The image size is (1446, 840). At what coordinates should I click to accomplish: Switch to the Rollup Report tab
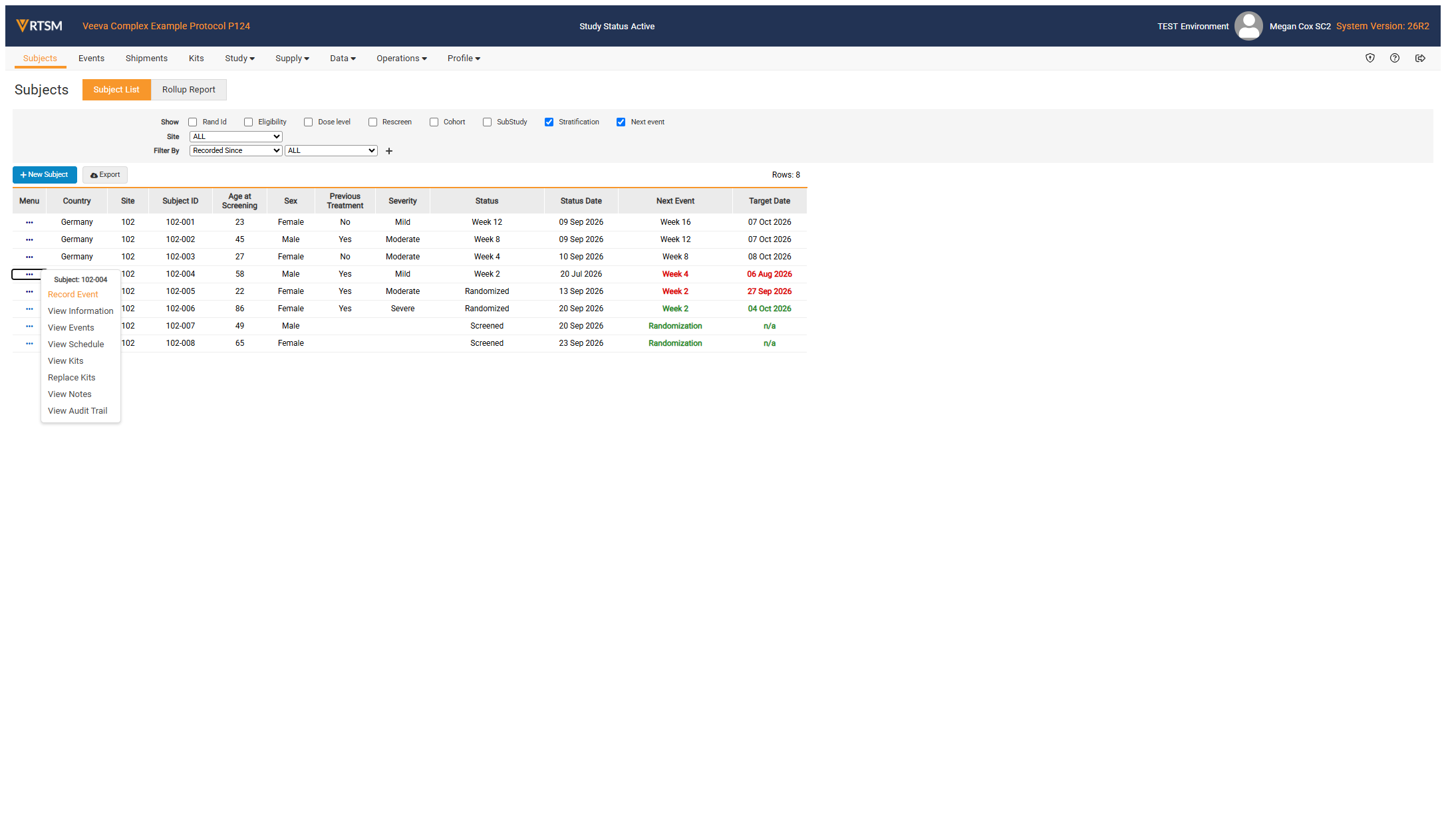[x=189, y=90]
